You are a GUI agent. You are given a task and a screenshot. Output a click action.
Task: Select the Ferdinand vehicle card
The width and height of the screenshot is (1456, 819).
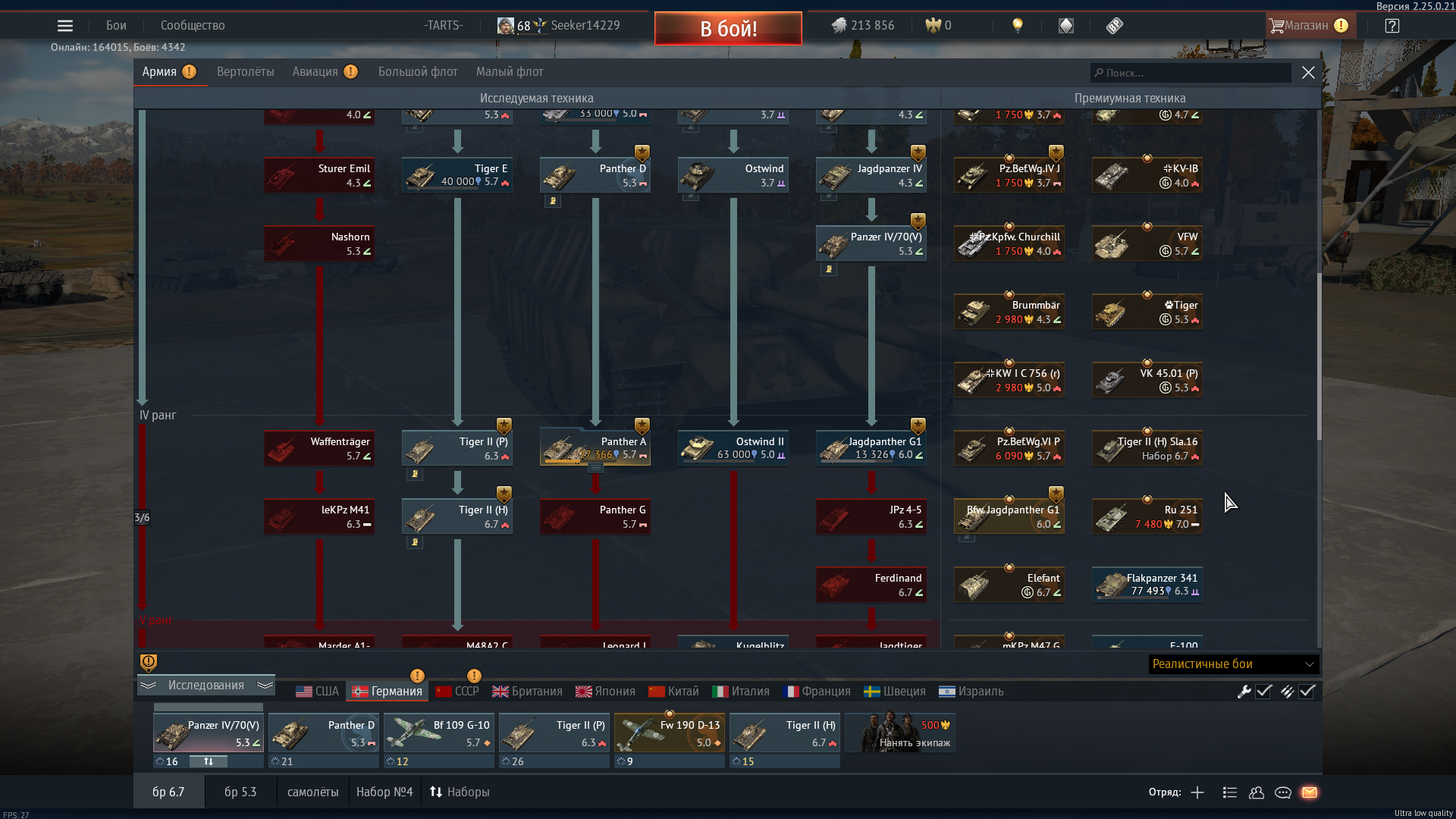[871, 585]
